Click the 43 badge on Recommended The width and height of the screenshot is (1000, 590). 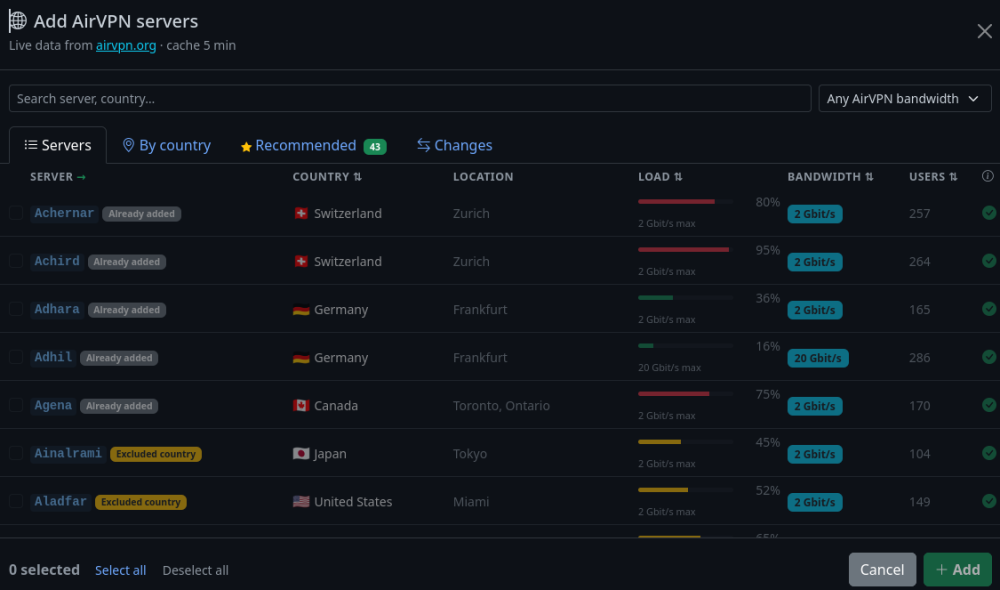point(375,147)
